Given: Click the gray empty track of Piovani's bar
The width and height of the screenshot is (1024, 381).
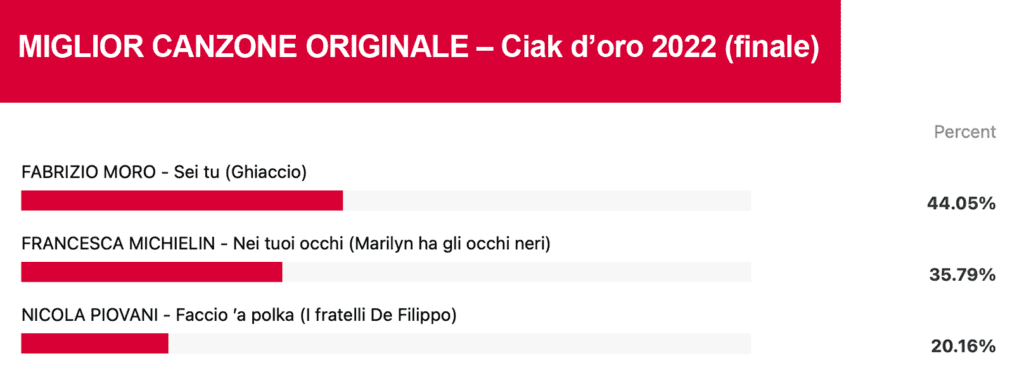Looking at the screenshot, I should point(460,344).
